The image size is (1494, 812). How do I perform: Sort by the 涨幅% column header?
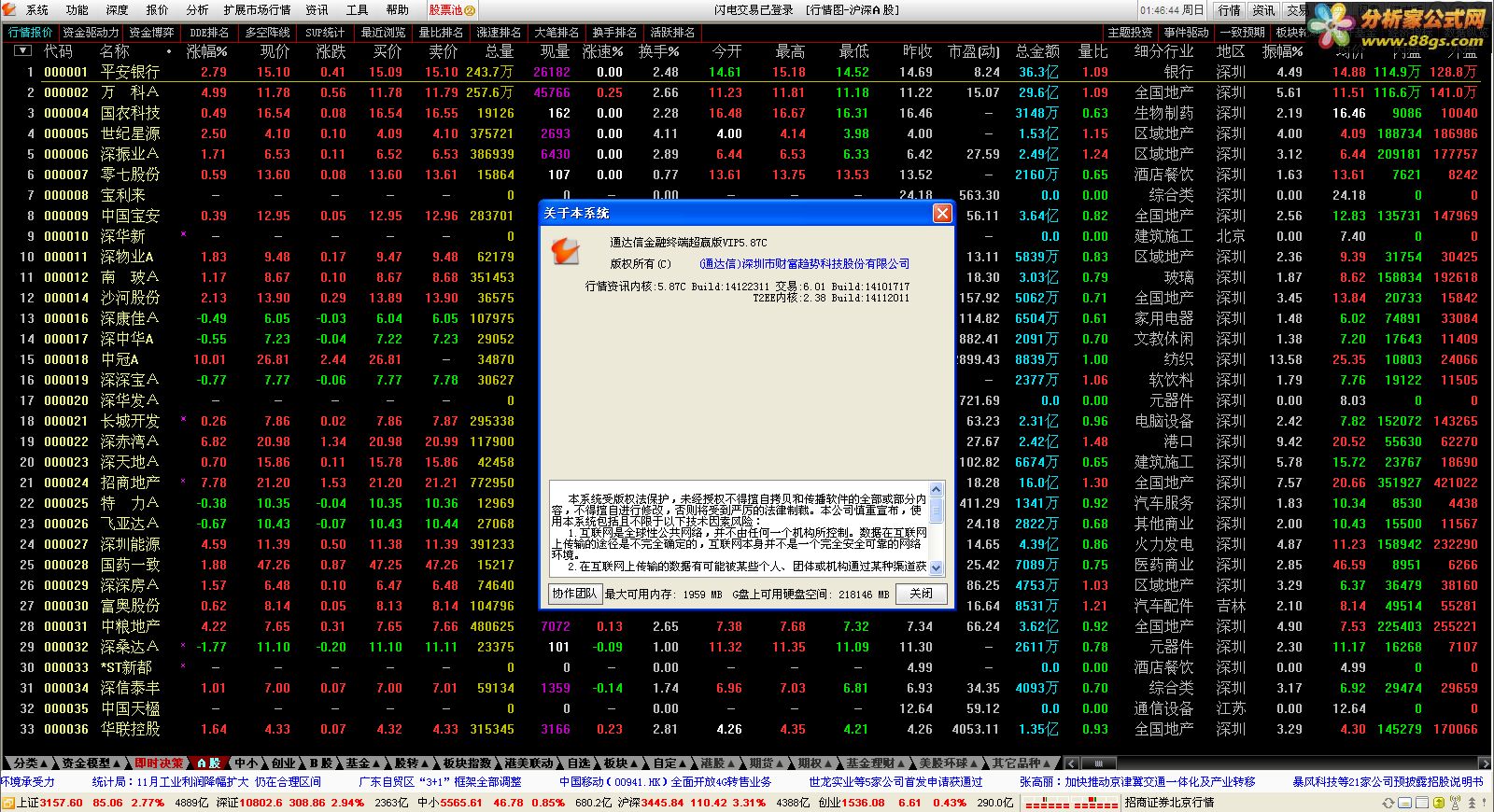[x=206, y=51]
